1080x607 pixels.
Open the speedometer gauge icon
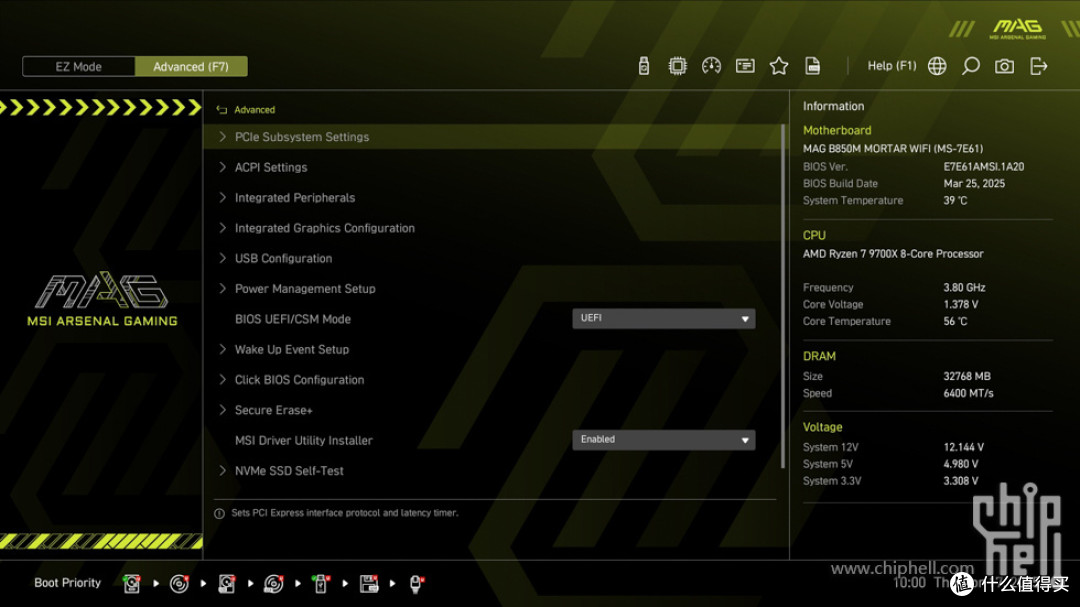[712, 66]
